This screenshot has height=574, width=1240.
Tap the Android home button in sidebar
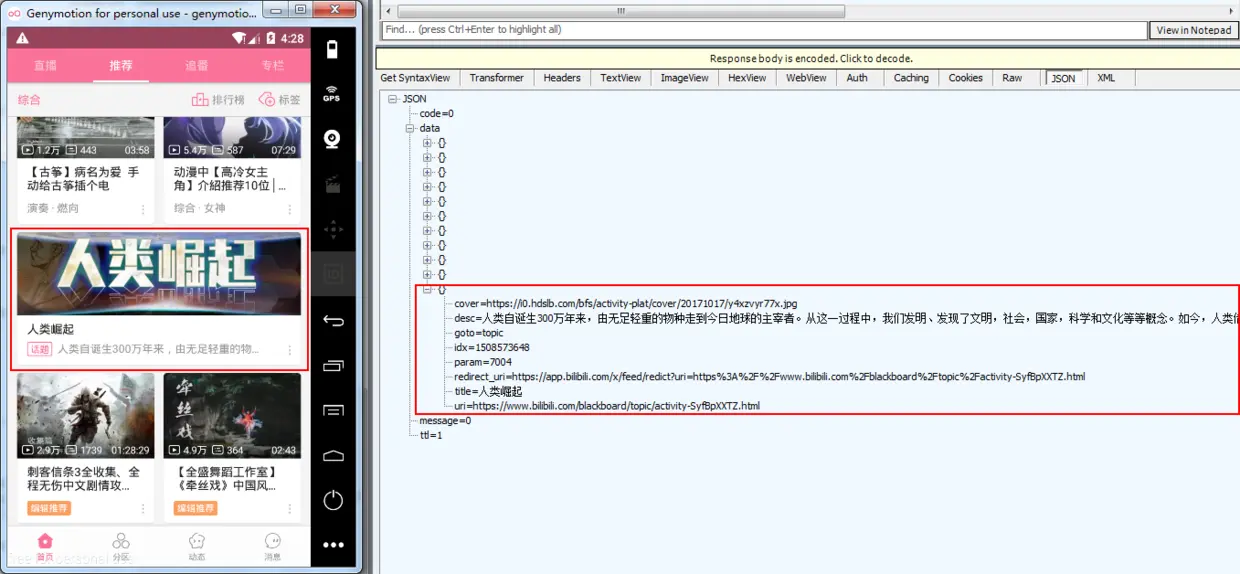click(333, 455)
